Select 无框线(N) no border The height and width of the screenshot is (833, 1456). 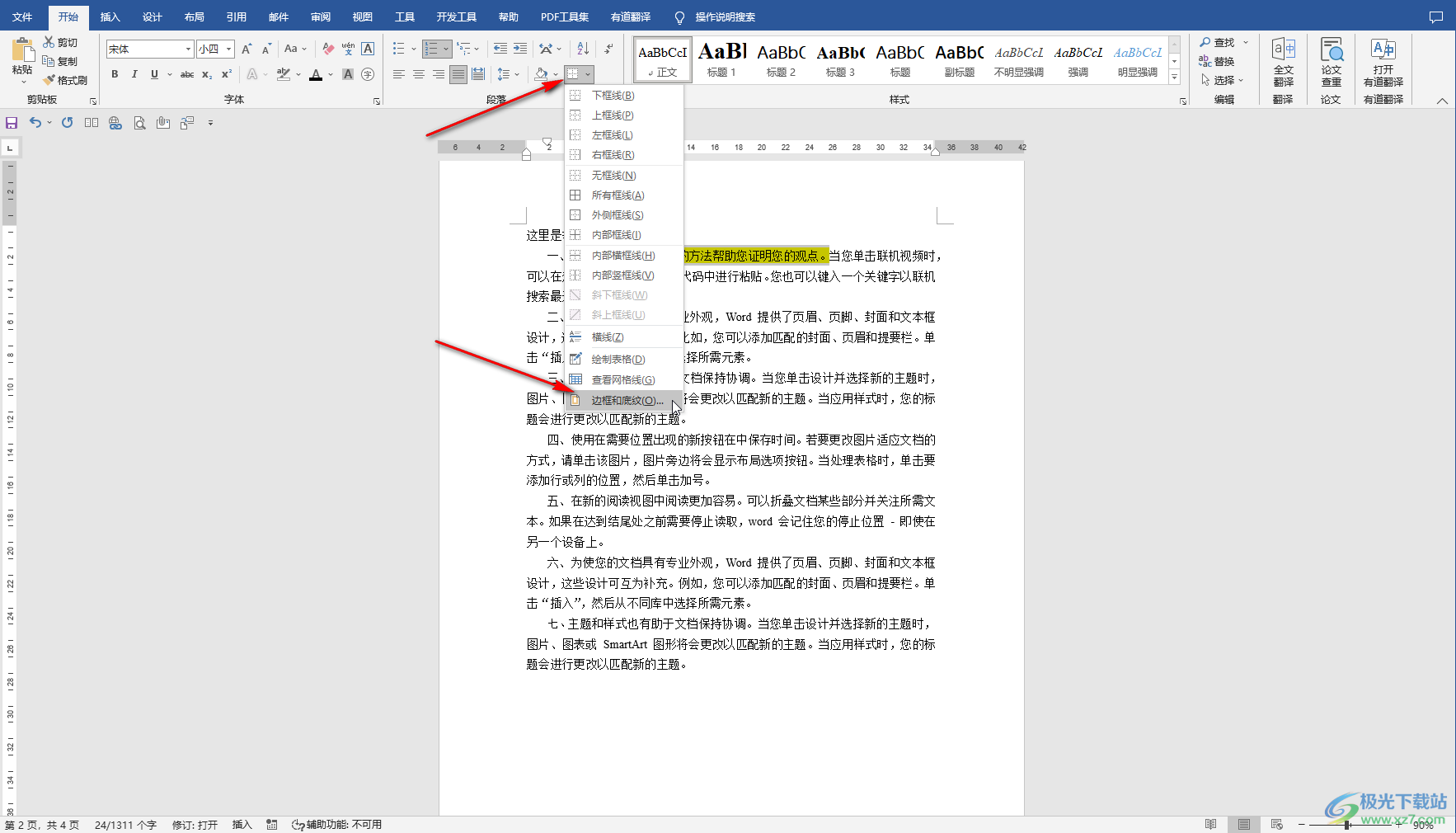pyautogui.click(x=624, y=175)
